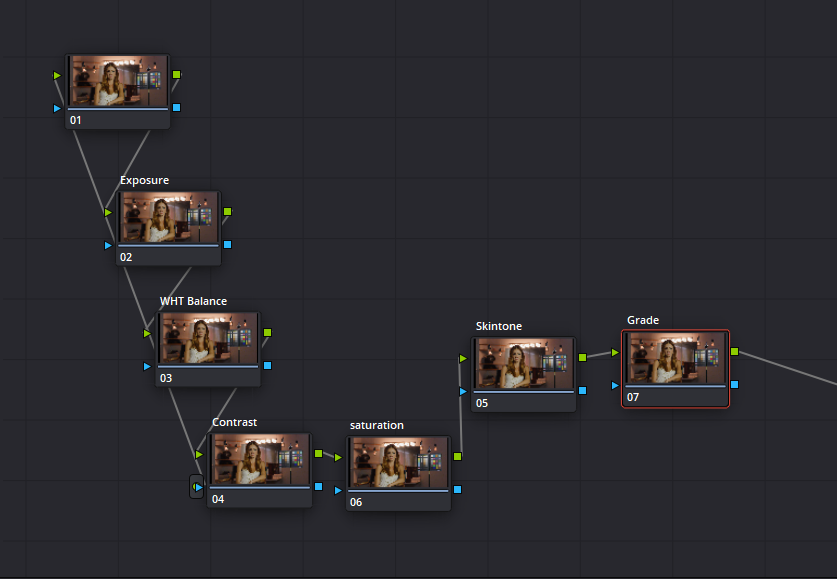Click the Exposure node's blue key output
The width and height of the screenshot is (837, 579).
tap(227, 244)
